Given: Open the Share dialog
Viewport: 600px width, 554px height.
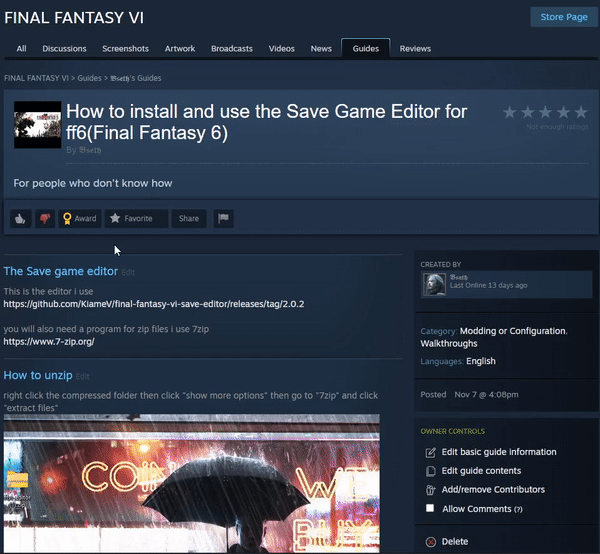Looking at the screenshot, I should tap(189, 218).
